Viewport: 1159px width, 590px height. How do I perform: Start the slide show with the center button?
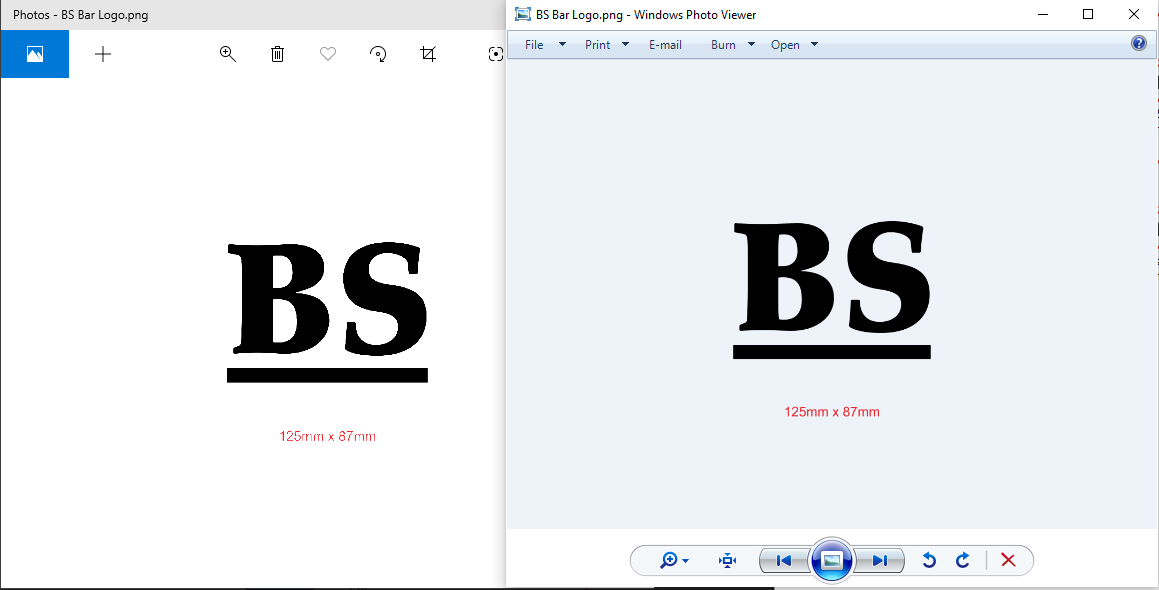click(x=831, y=561)
